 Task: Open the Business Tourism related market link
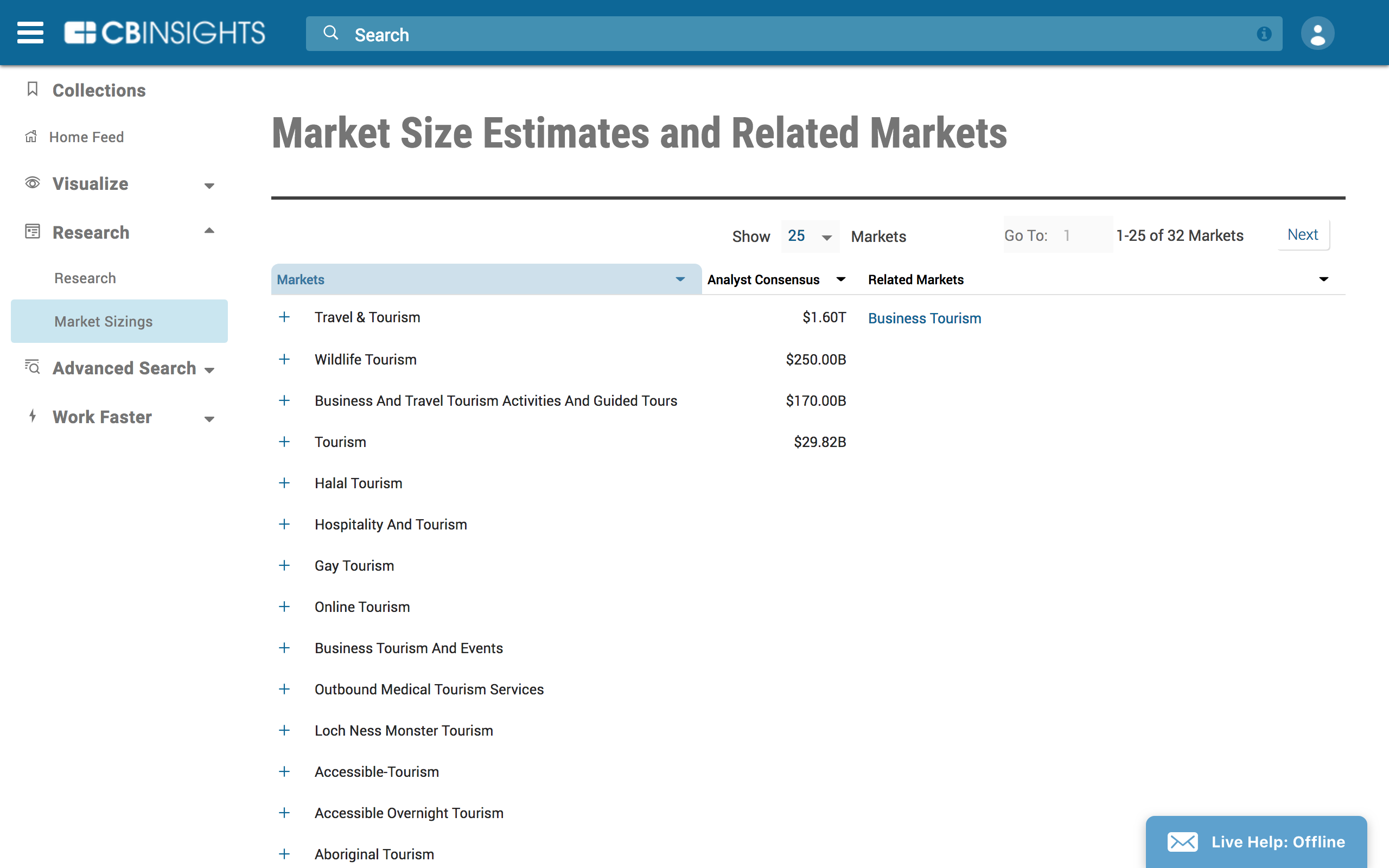point(924,318)
